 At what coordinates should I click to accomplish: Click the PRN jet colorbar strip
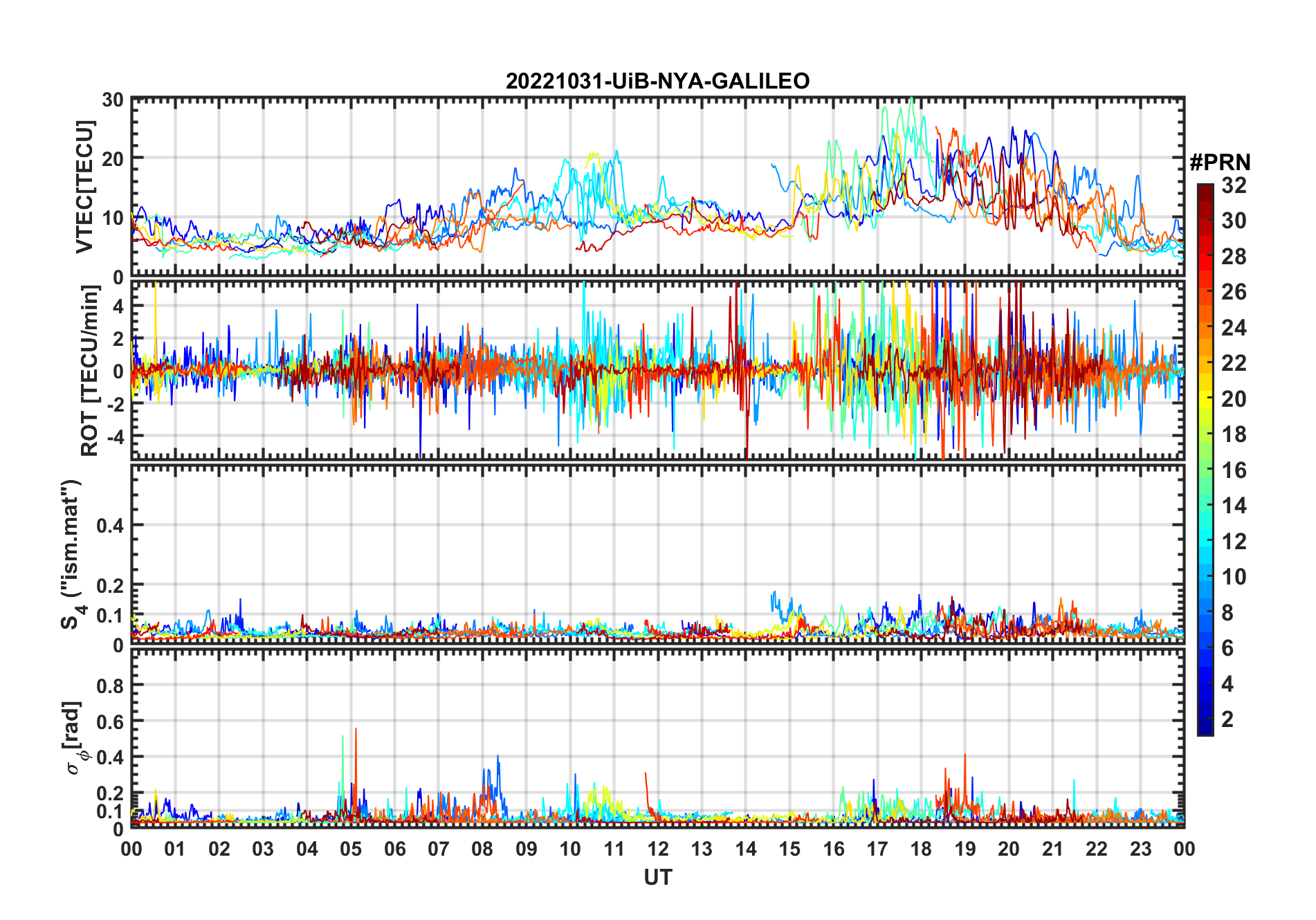tap(1205, 459)
